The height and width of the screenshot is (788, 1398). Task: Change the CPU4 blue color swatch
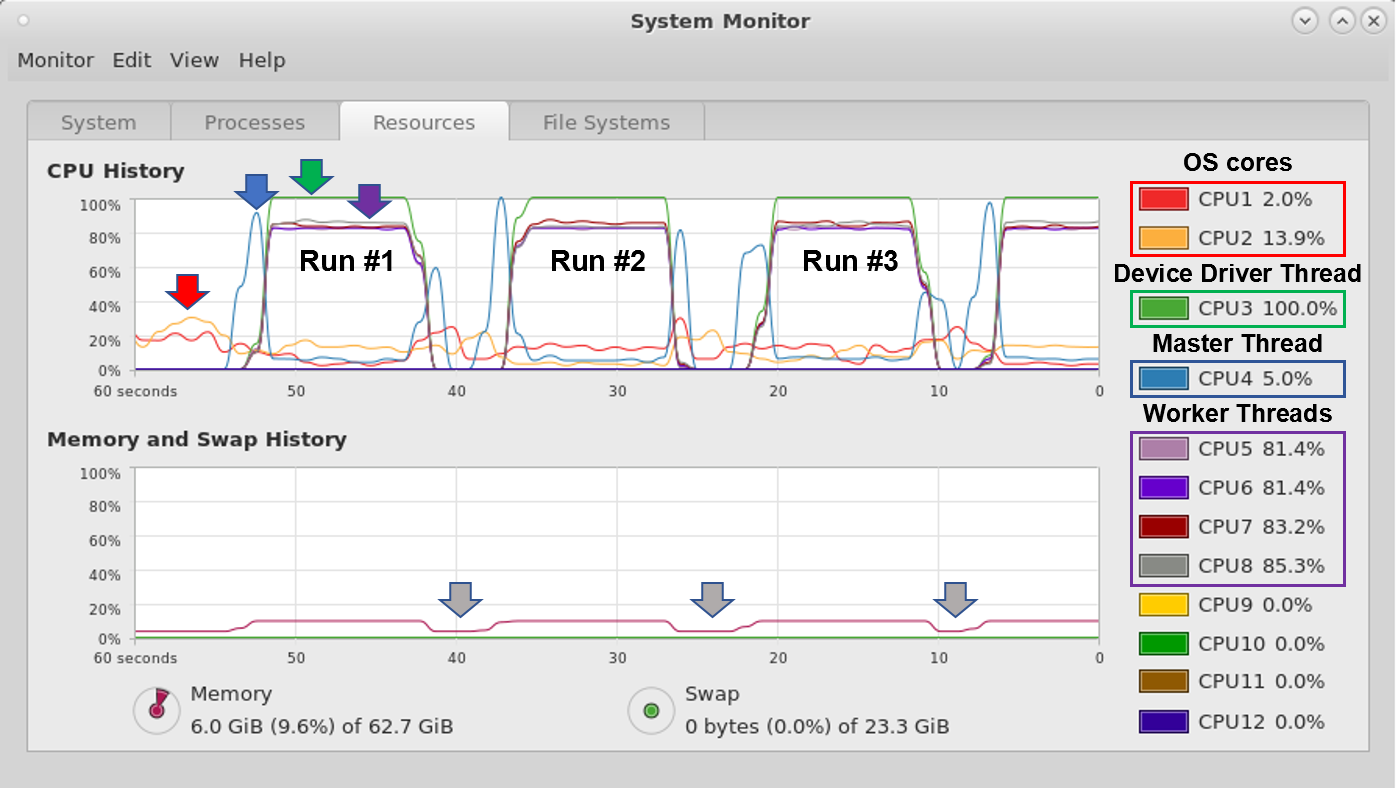click(x=1163, y=378)
